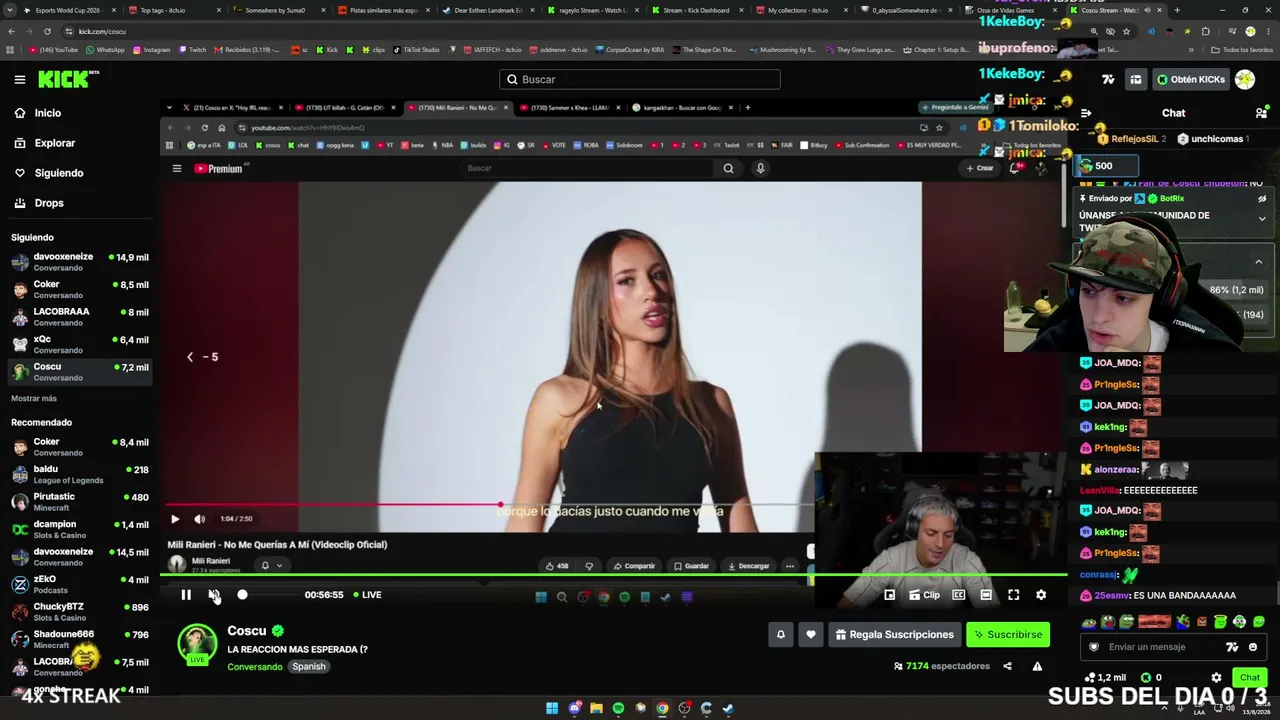1280x720 pixels.
Task: Open Drops in the sidebar
Action: tap(48, 203)
